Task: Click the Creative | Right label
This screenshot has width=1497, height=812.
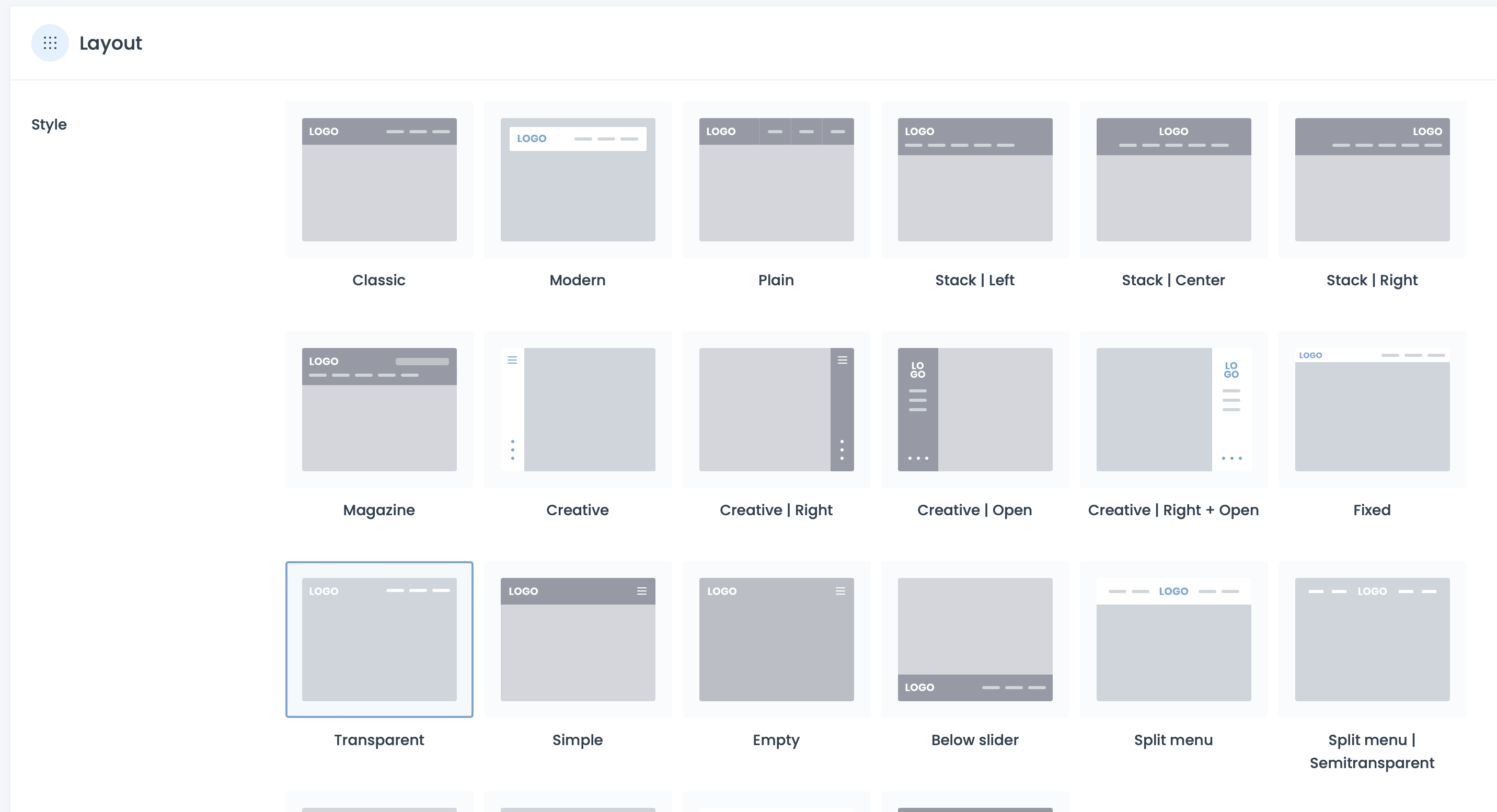Action: point(776,511)
